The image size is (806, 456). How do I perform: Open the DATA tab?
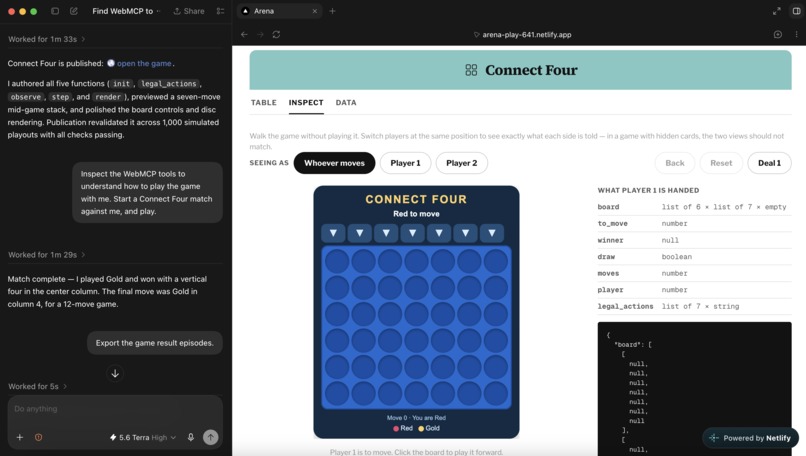(346, 102)
